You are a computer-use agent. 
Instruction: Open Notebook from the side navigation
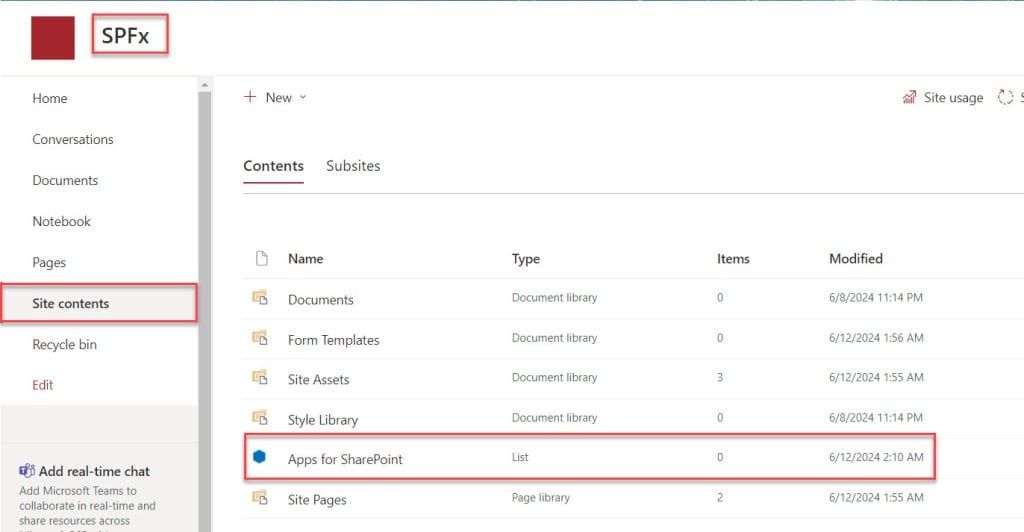(x=61, y=221)
